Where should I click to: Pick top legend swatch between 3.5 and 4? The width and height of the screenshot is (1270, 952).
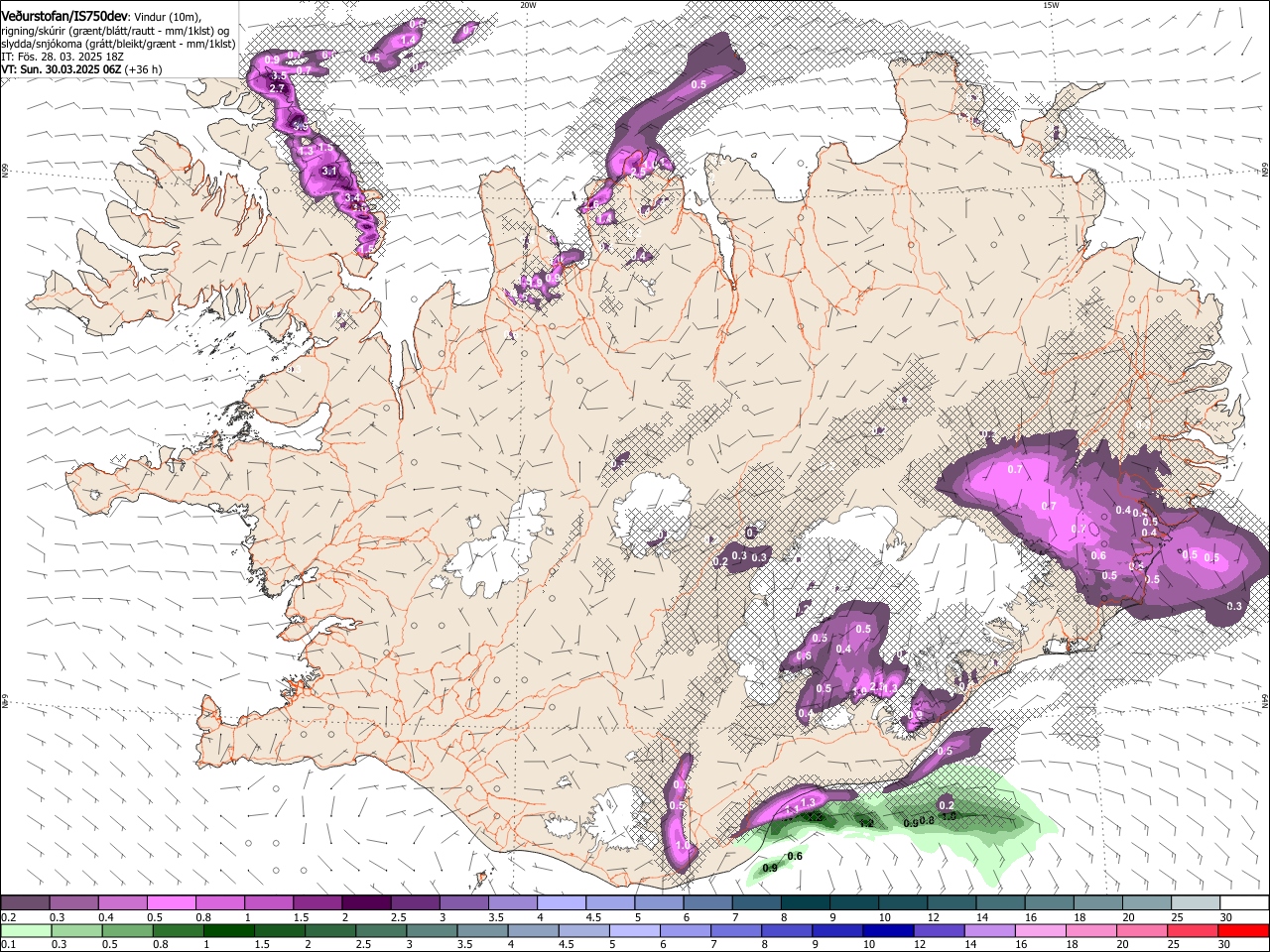[511, 903]
